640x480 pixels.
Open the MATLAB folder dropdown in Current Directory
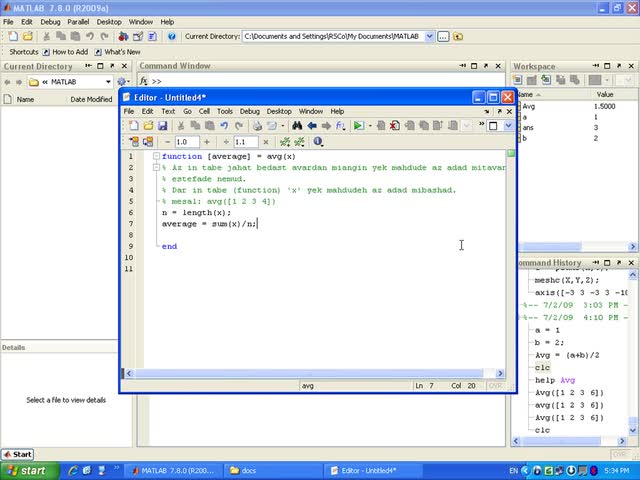108,82
